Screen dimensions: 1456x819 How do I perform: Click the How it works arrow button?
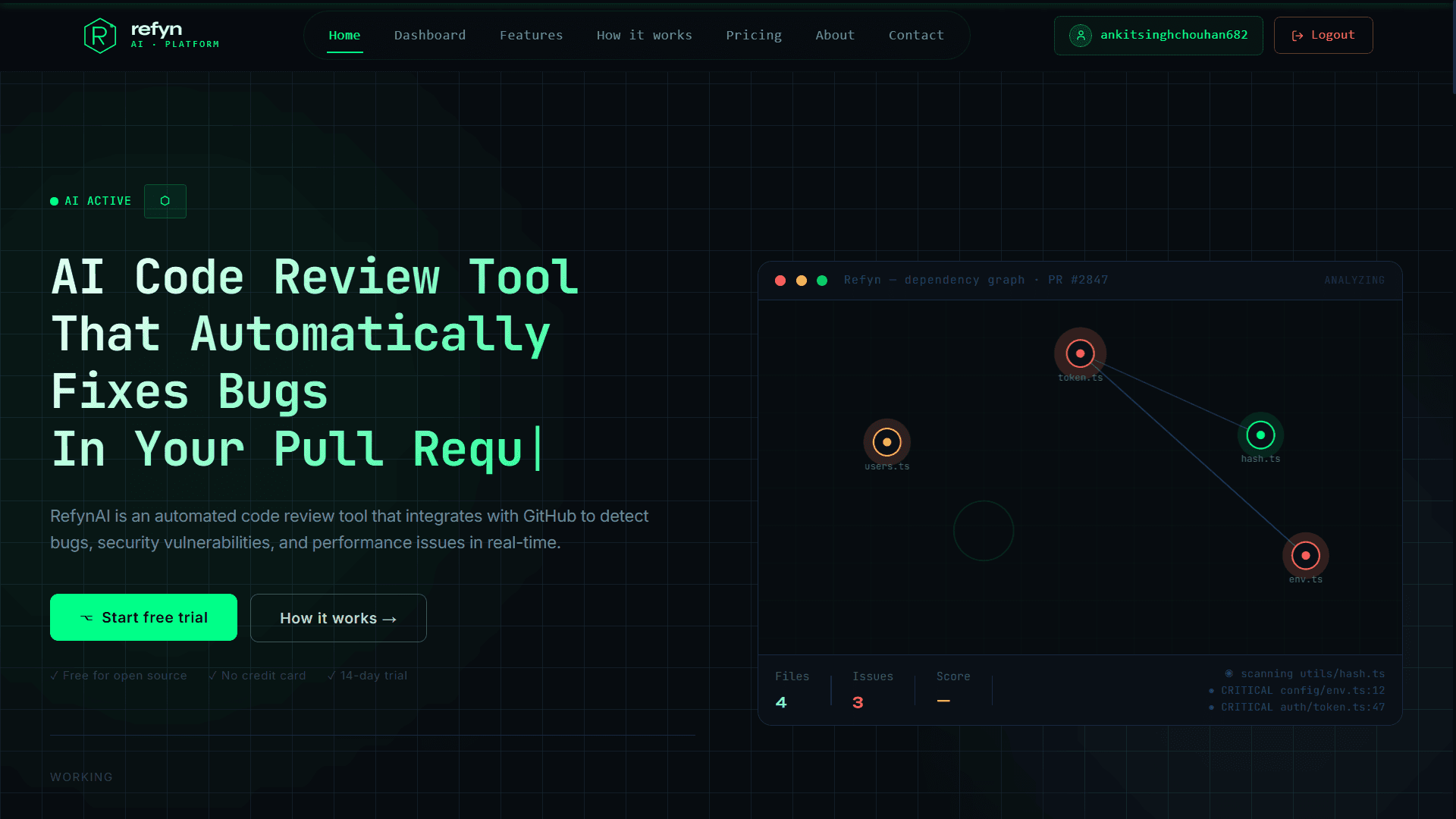(338, 618)
